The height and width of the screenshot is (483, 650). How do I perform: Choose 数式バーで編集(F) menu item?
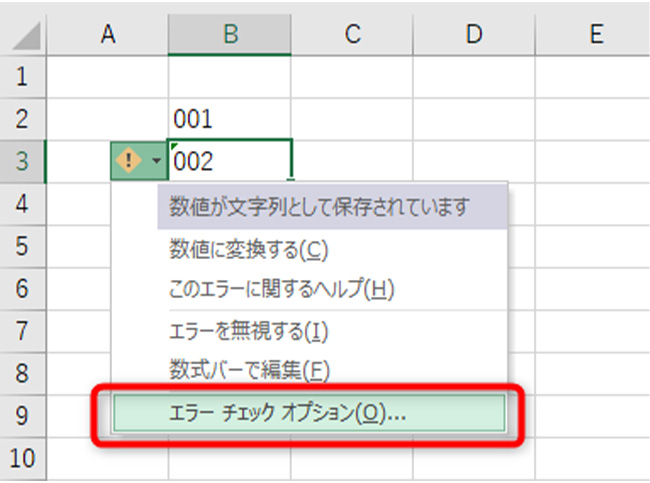[x=248, y=369]
